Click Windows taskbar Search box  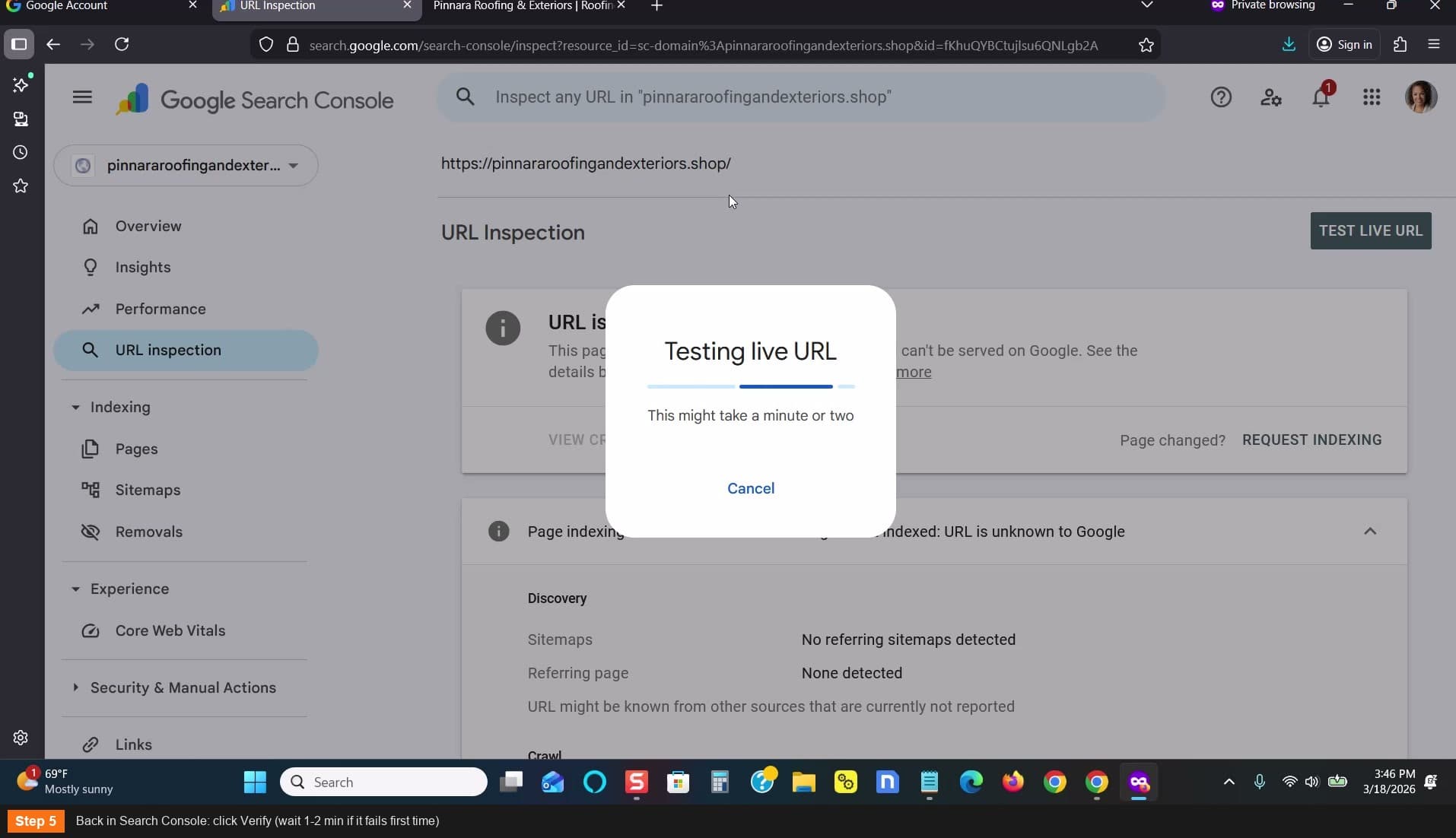[x=383, y=782]
